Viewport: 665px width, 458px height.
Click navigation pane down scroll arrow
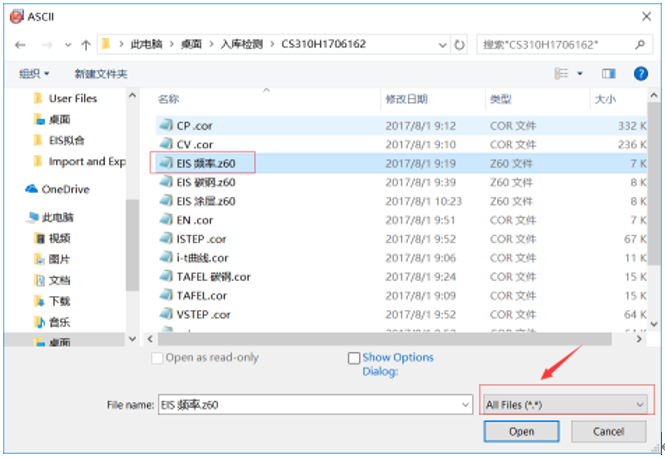pyautogui.click(x=132, y=339)
